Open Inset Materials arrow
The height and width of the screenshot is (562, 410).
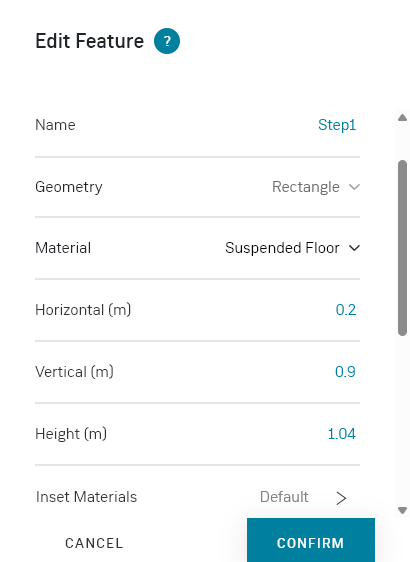(x=341, y=498)
